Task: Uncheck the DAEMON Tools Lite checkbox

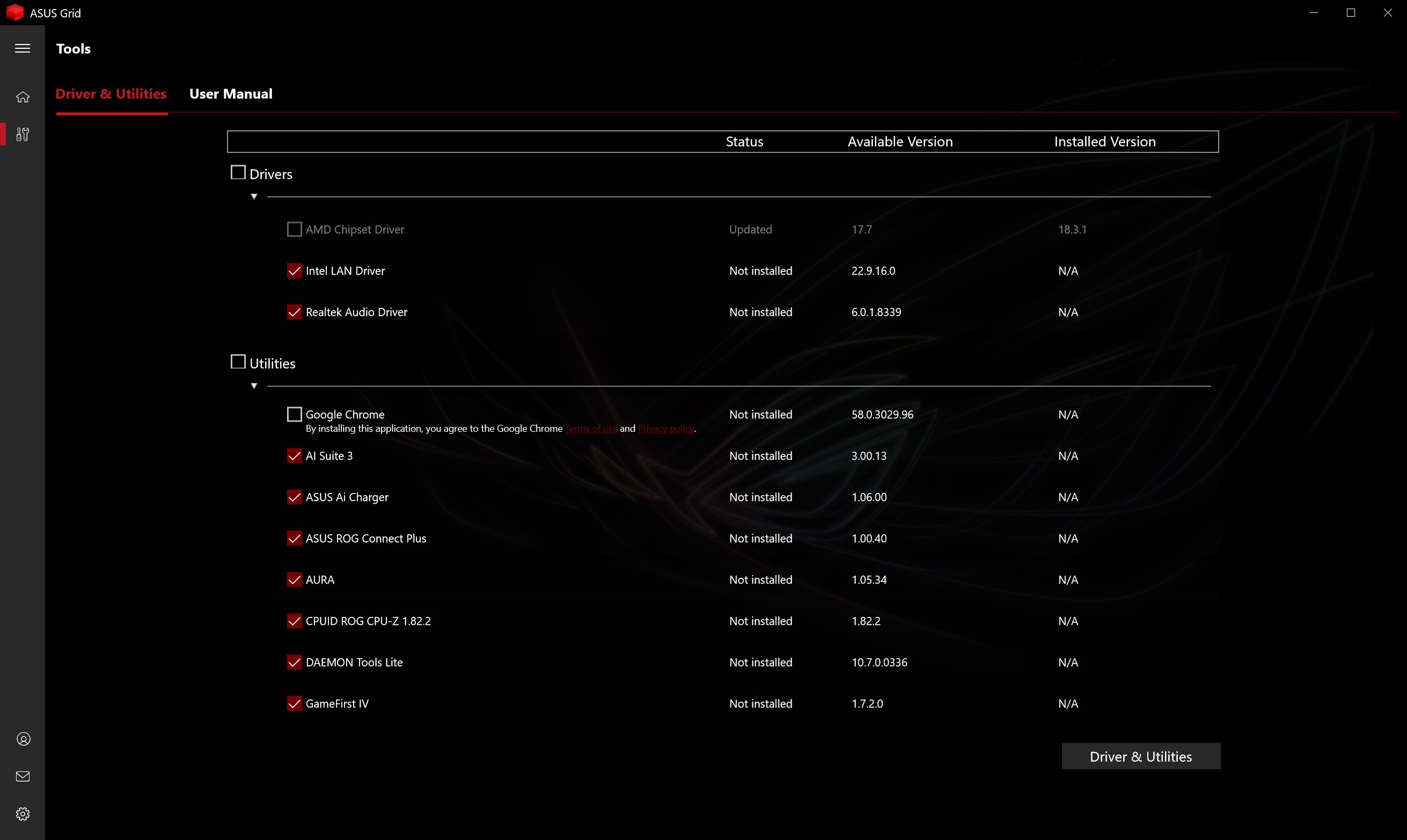Action: tap(295, 662)
